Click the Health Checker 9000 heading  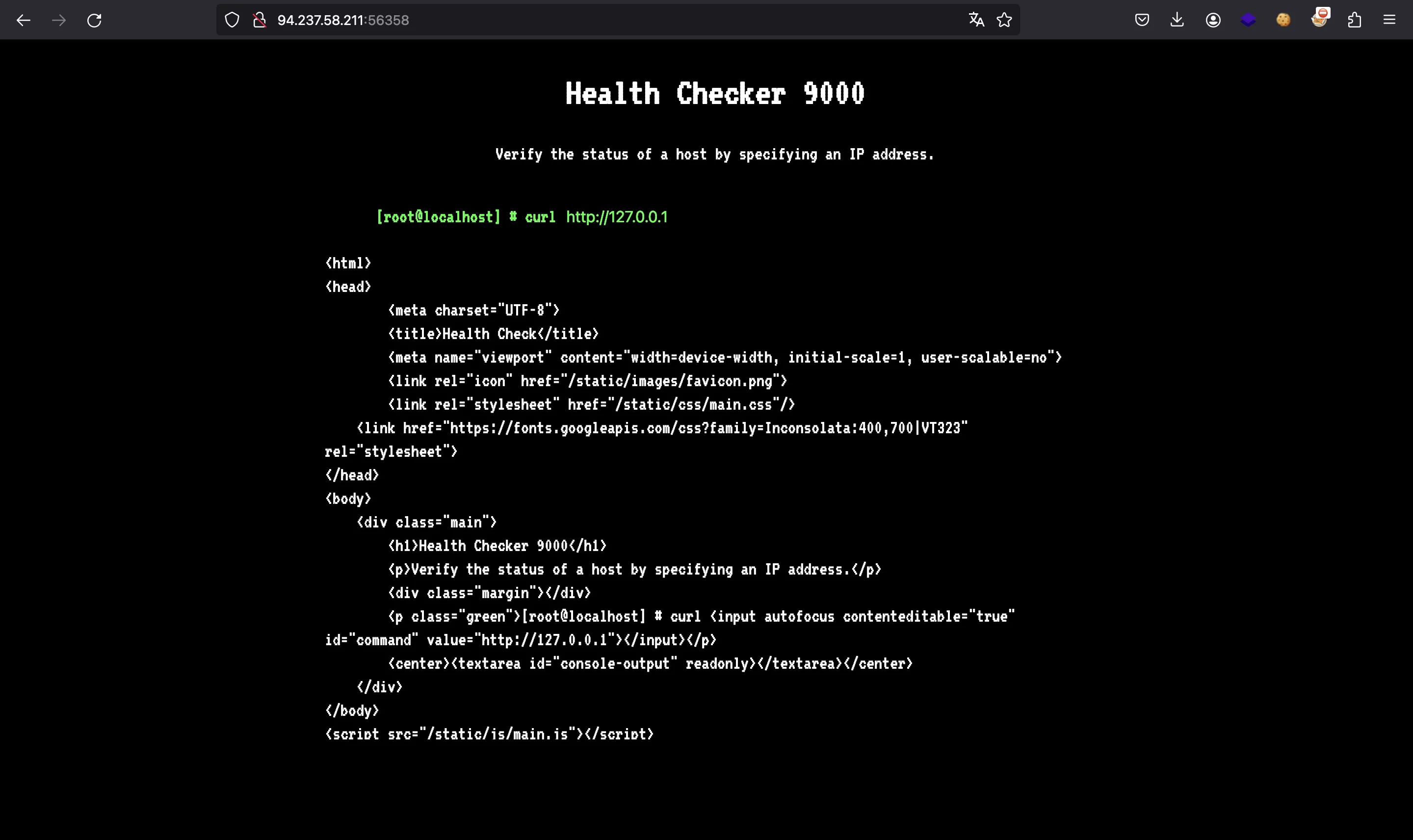pyautogui.click(x=715, y=94)
